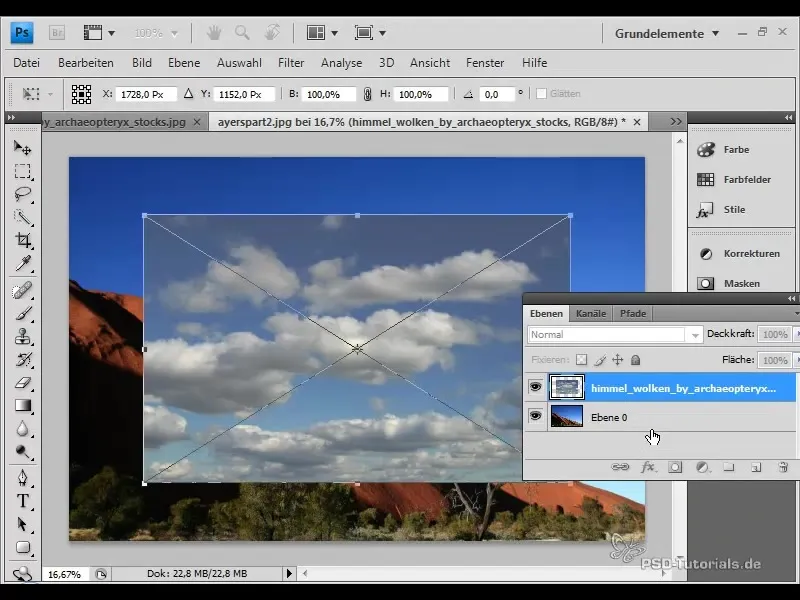This screenshot has width=800, height=600.
Task: Select the Move tool
Action: pos(22,148)
